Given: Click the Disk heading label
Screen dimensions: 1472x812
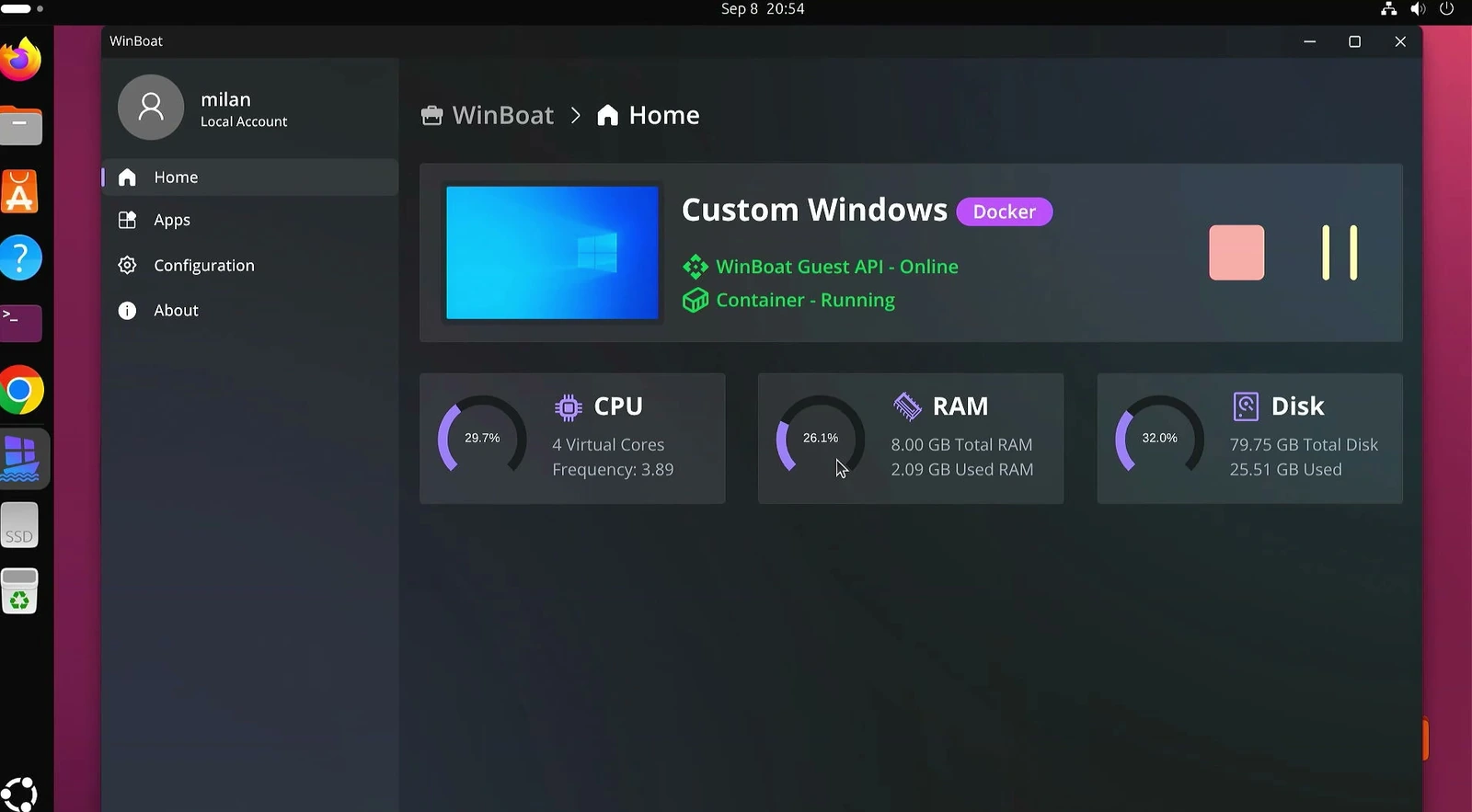Looking at the screenshot, I should point(1297,406).
